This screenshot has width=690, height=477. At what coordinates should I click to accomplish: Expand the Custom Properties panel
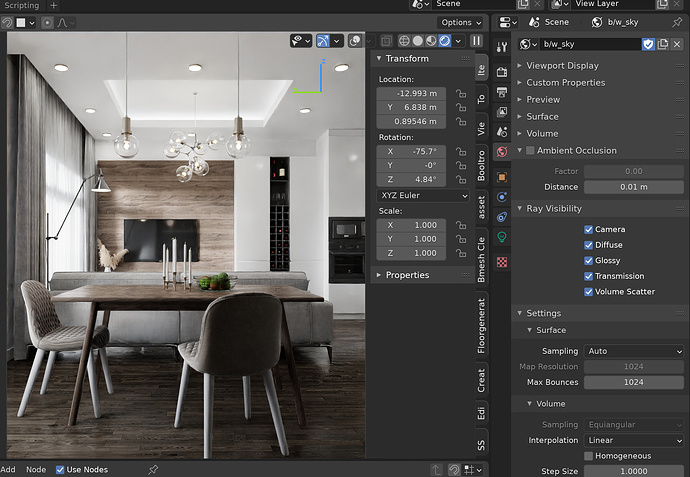519,83
